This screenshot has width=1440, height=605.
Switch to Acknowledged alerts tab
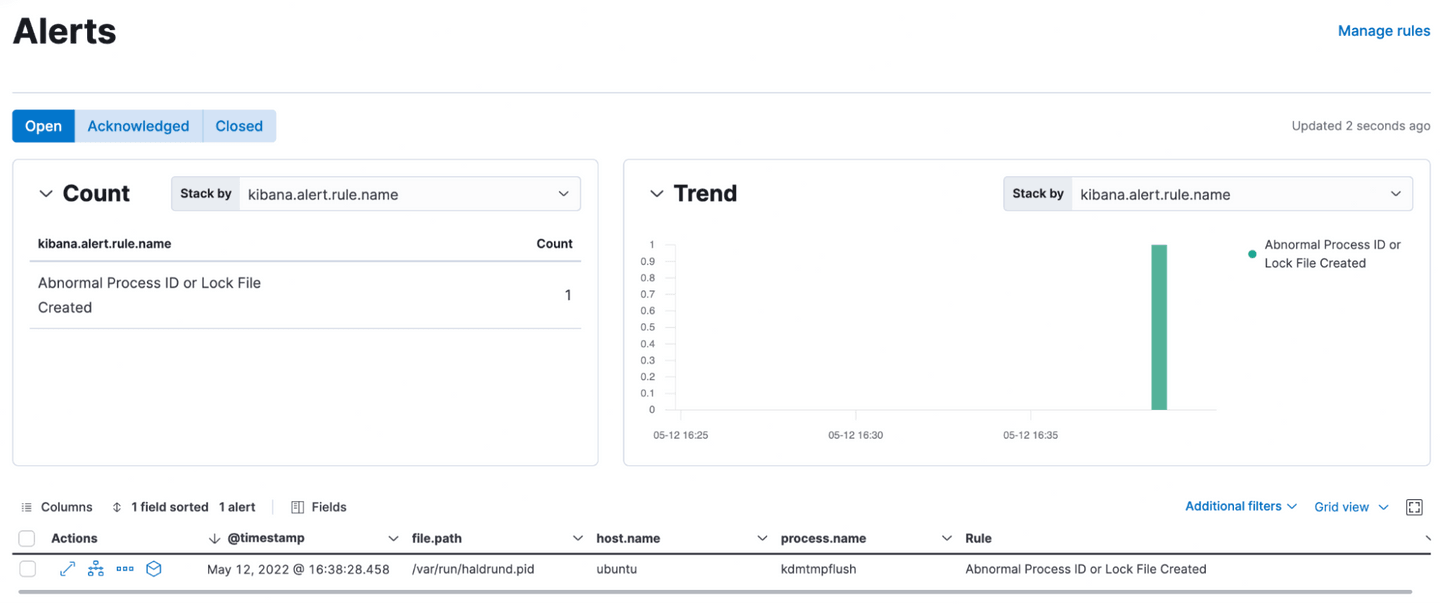(138, 126)
